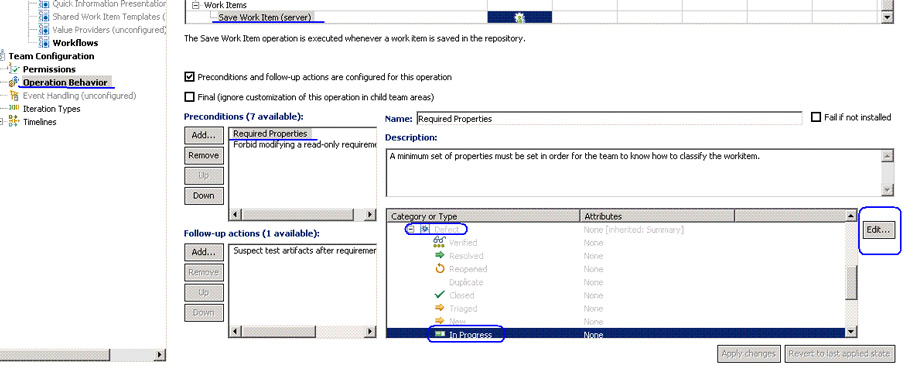
Task: Click scroll-right arrow of left tree panel
Action: coord(160,354)
